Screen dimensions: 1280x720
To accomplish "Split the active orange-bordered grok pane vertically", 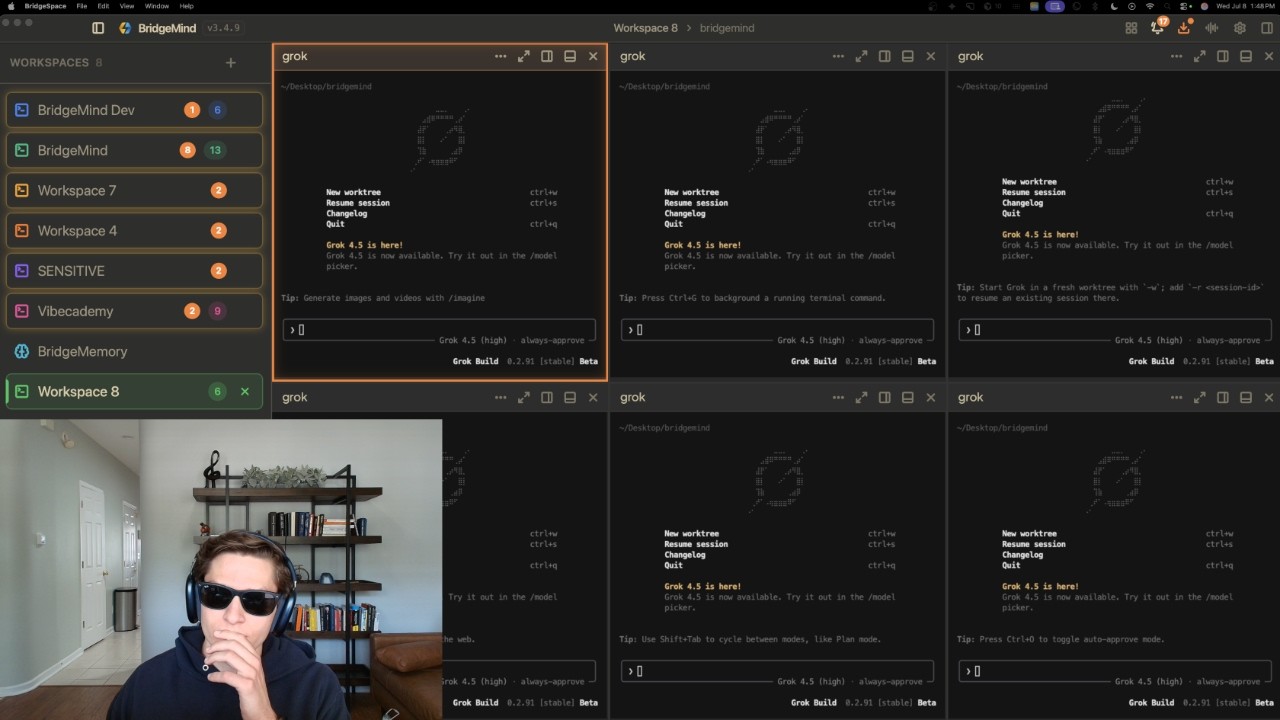I will [x=547, y=56].
